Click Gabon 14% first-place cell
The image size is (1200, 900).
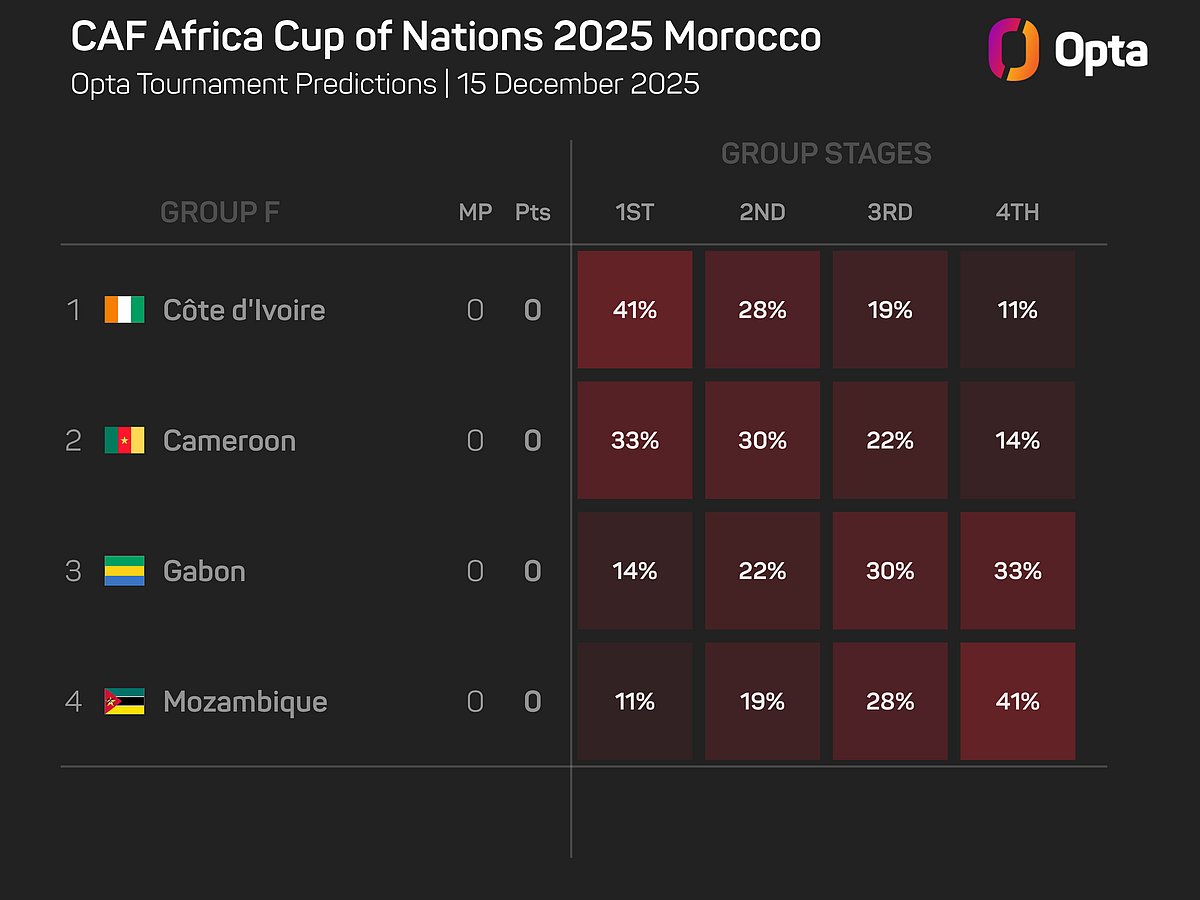pyautogui.click(x=634, y=571)
